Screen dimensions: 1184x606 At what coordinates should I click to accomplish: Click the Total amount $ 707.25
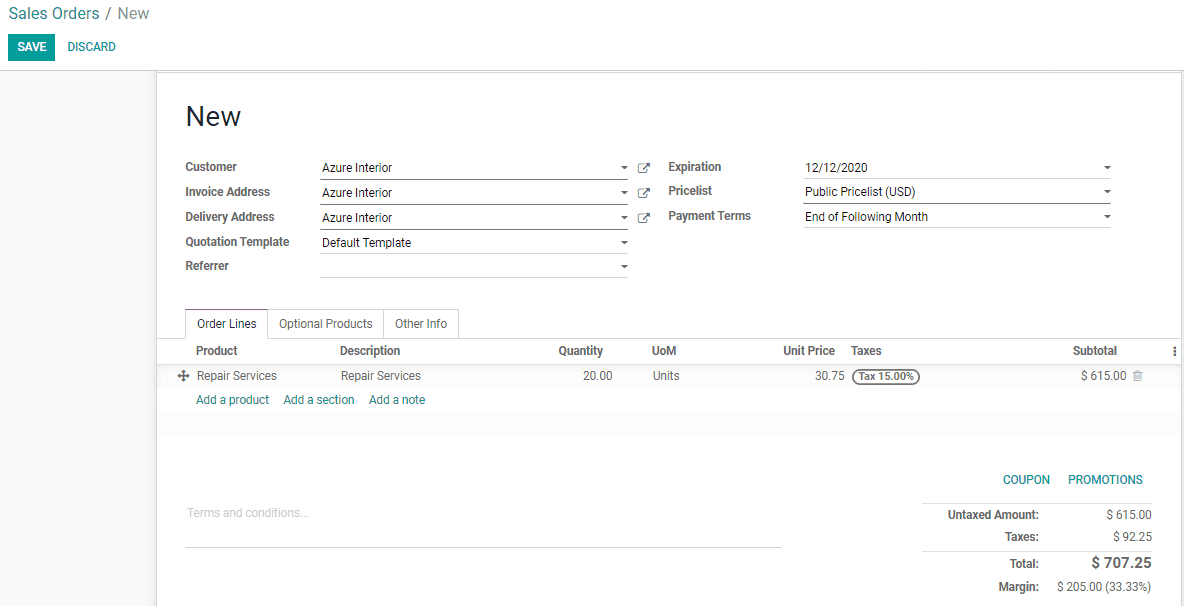(x=1121, y=563)
